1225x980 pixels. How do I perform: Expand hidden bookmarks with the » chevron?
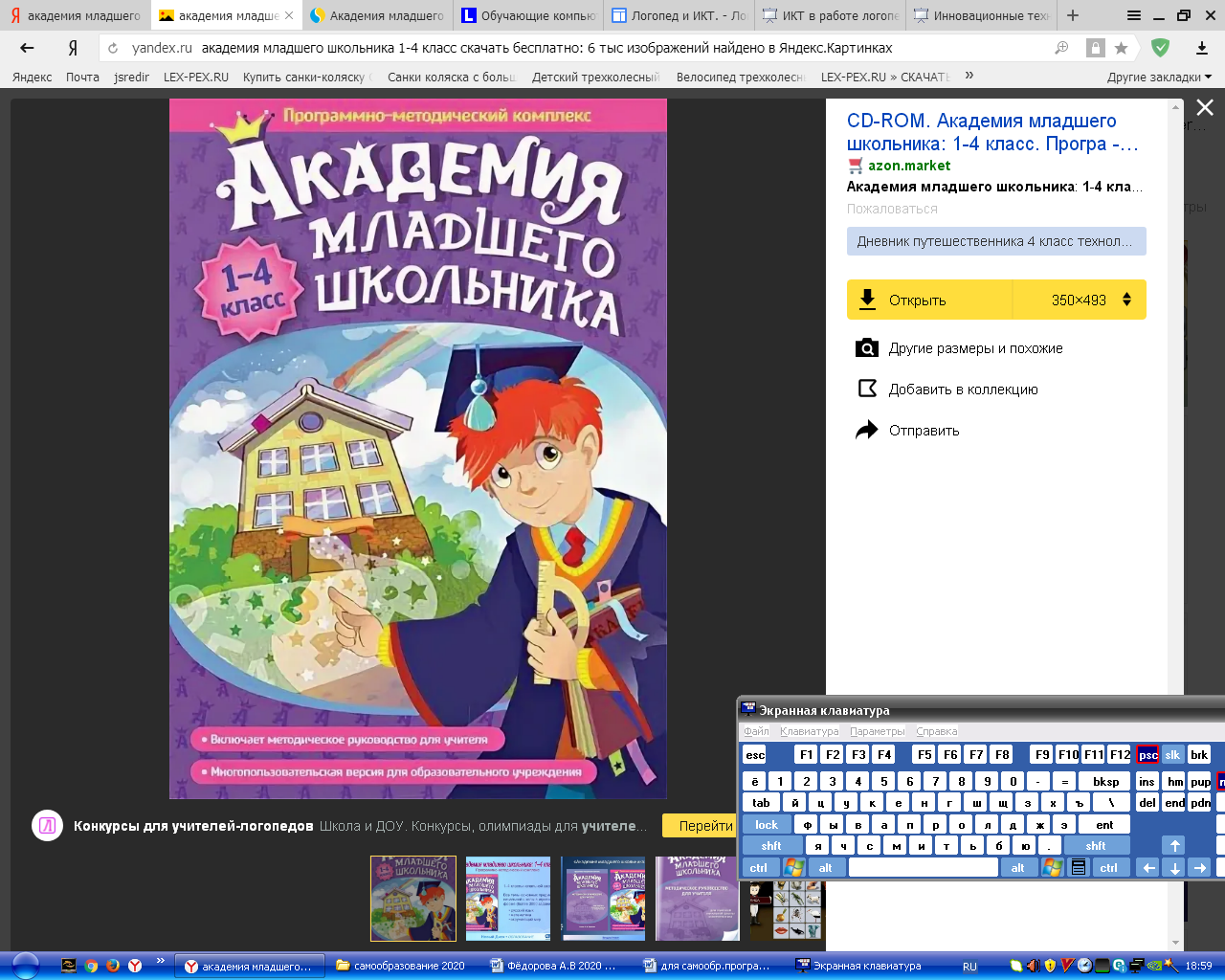969,76
